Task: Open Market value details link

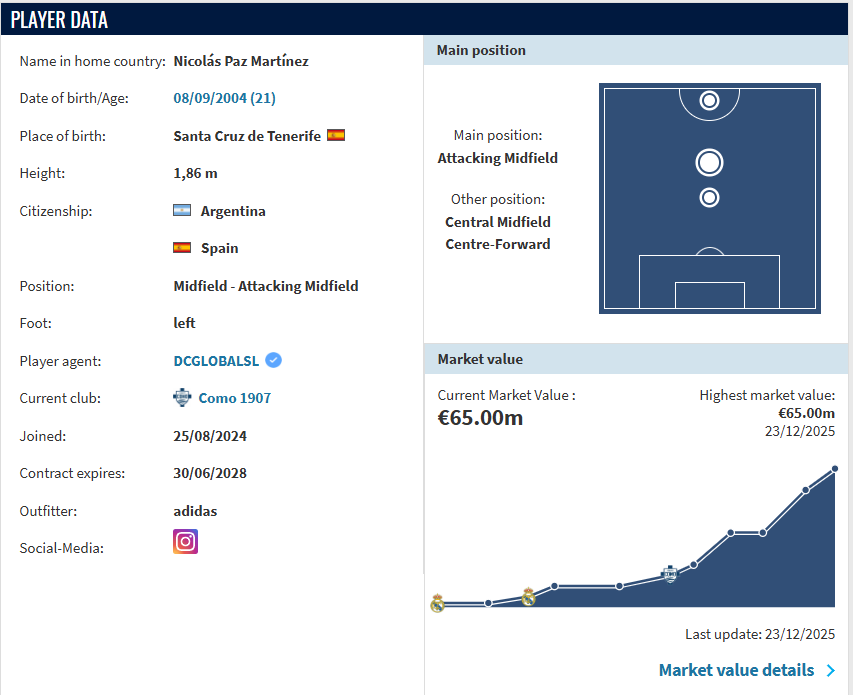Action: 736,670
